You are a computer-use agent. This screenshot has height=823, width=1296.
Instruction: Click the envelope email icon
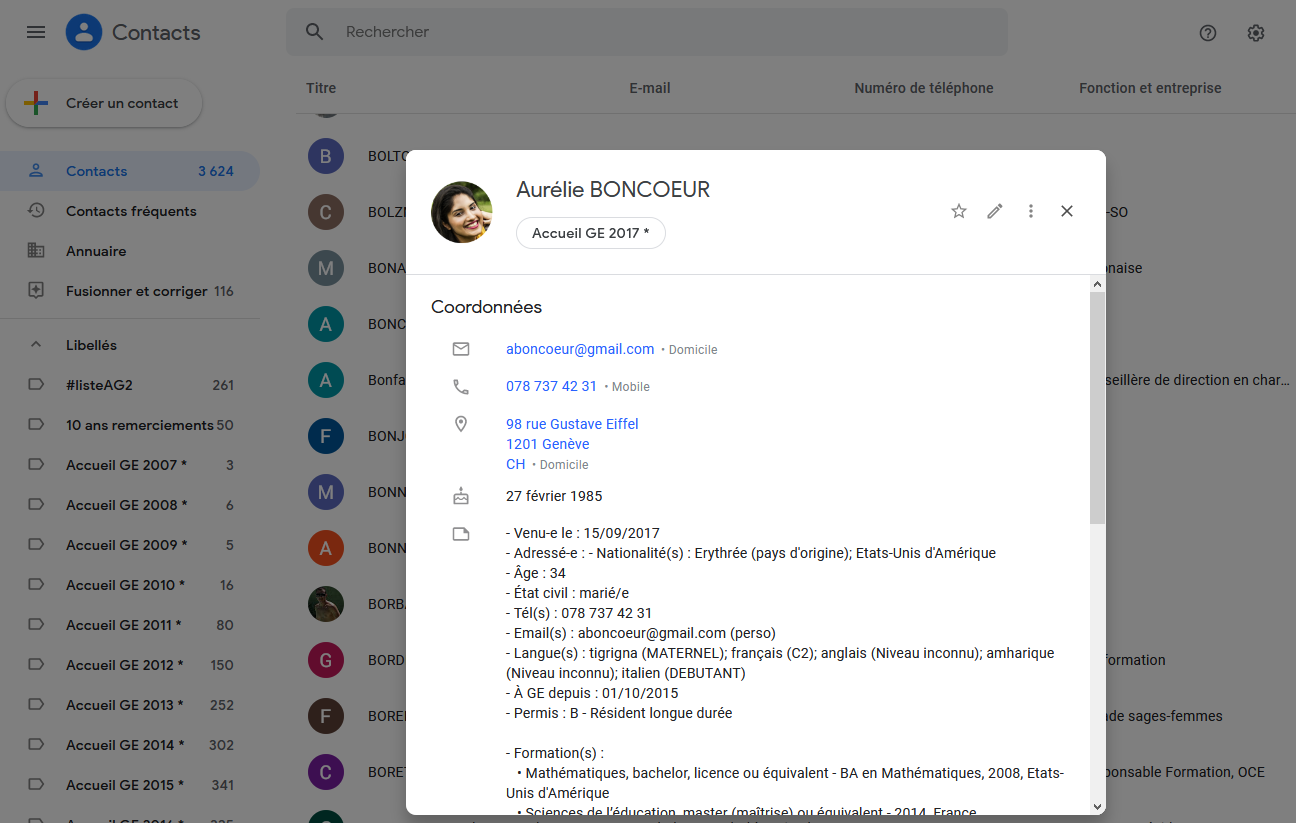[x=461, y=349]
